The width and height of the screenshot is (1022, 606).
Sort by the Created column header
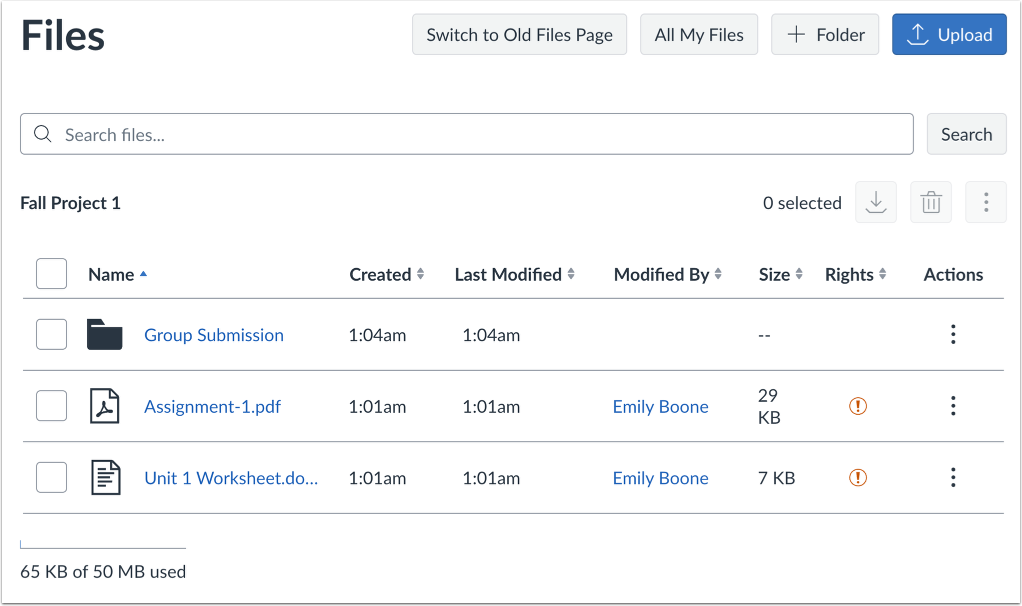(x=387, y=274)
